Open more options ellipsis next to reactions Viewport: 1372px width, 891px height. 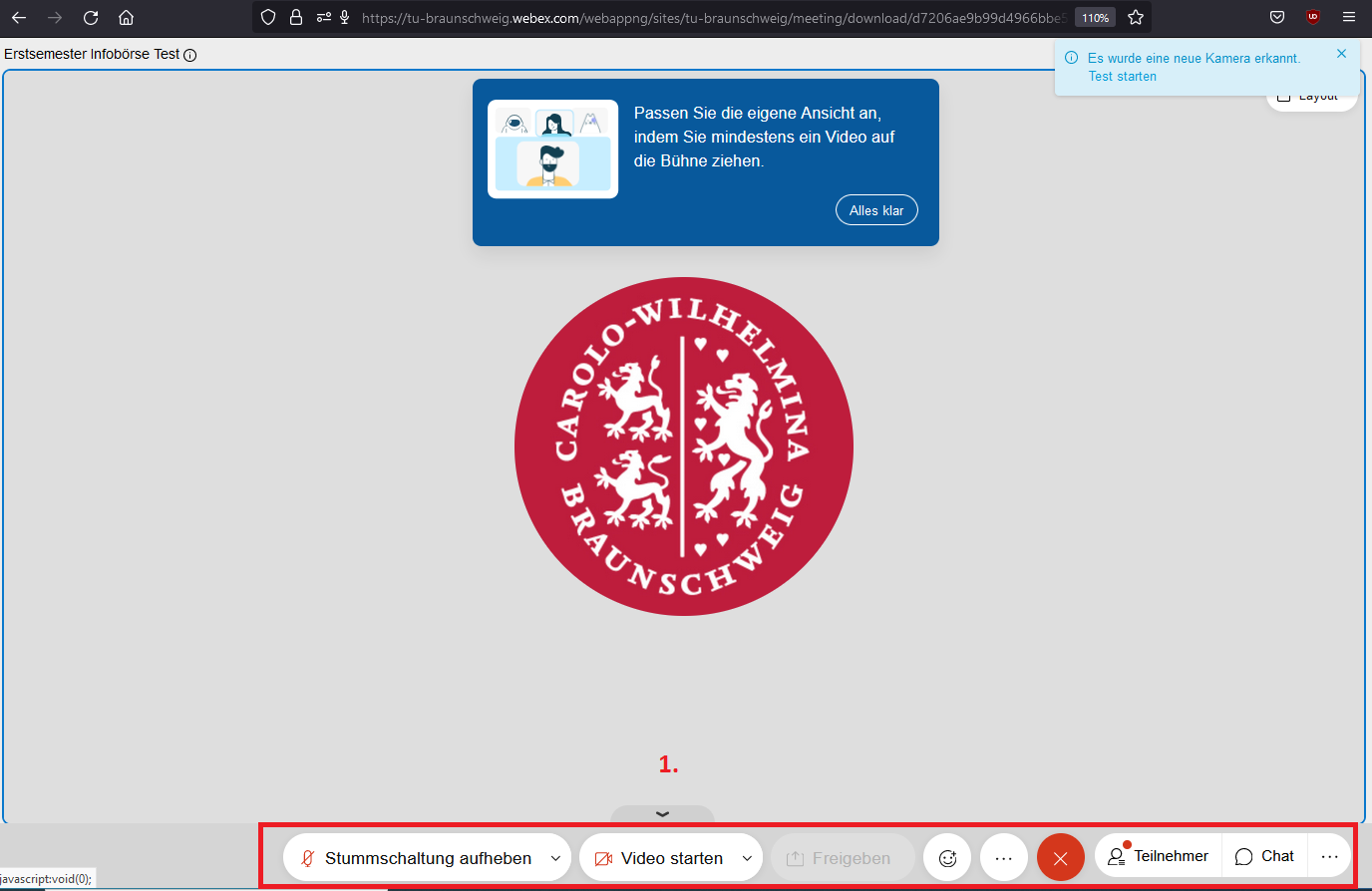tap(1004, 858)
